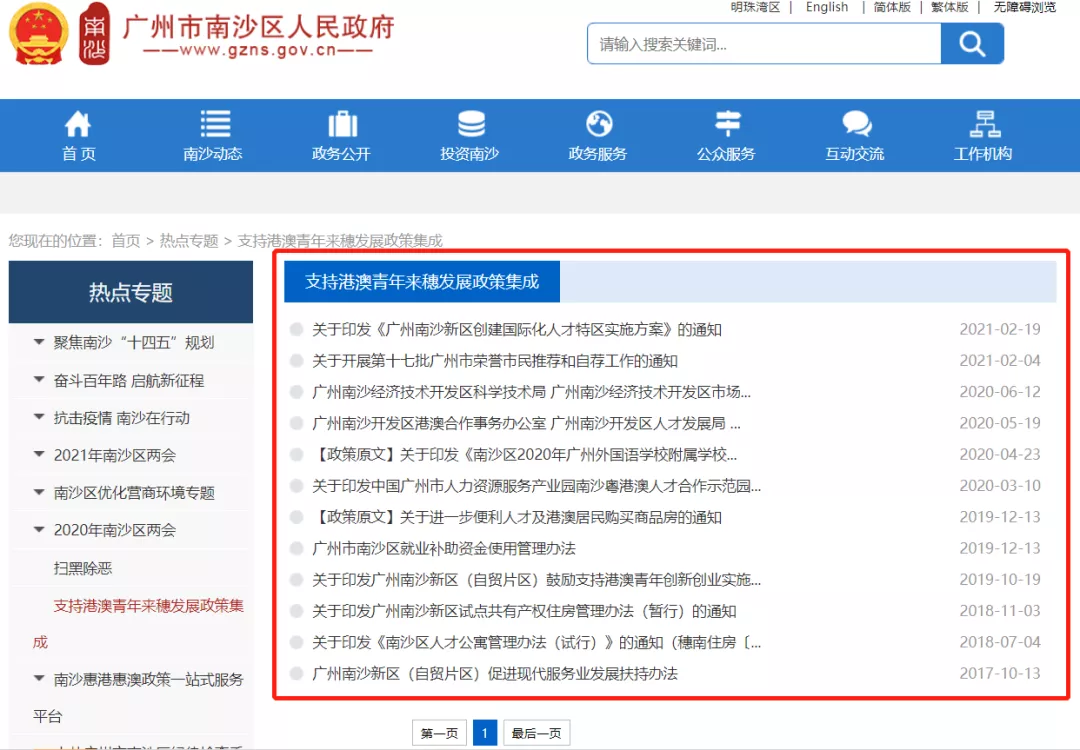Open the 明珠湾区 link in top bar

[755, 7]
